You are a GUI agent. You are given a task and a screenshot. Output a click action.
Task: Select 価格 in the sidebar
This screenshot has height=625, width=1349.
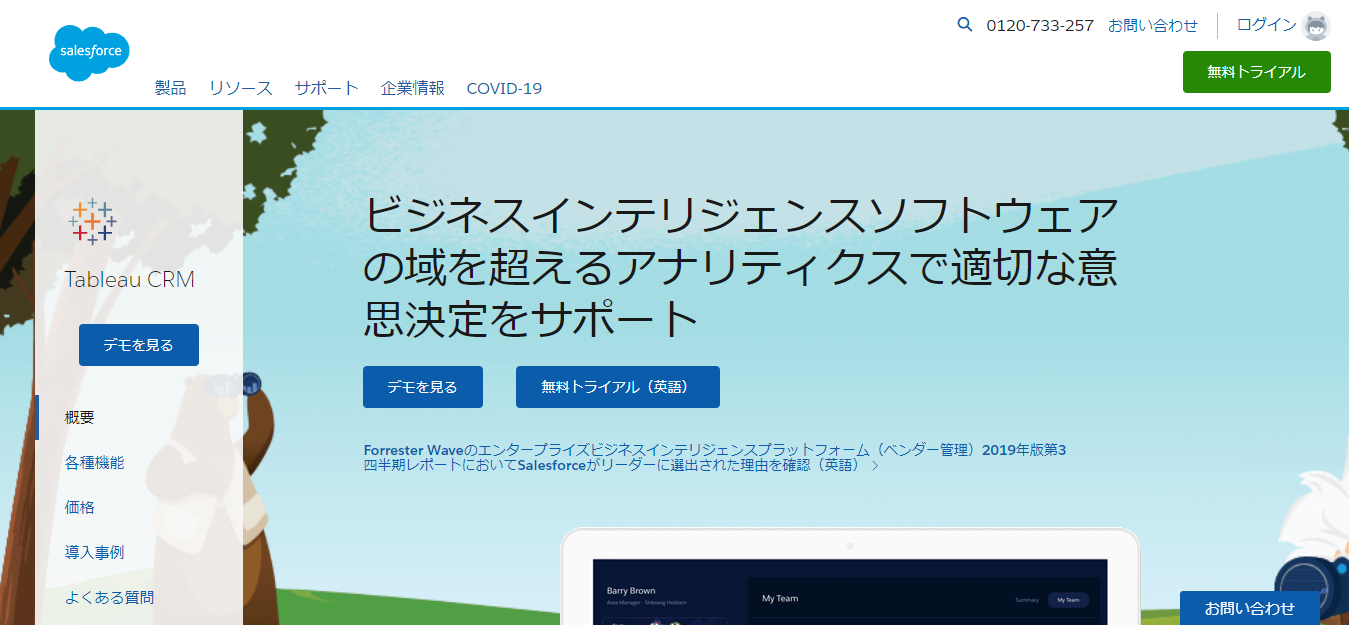80,508
